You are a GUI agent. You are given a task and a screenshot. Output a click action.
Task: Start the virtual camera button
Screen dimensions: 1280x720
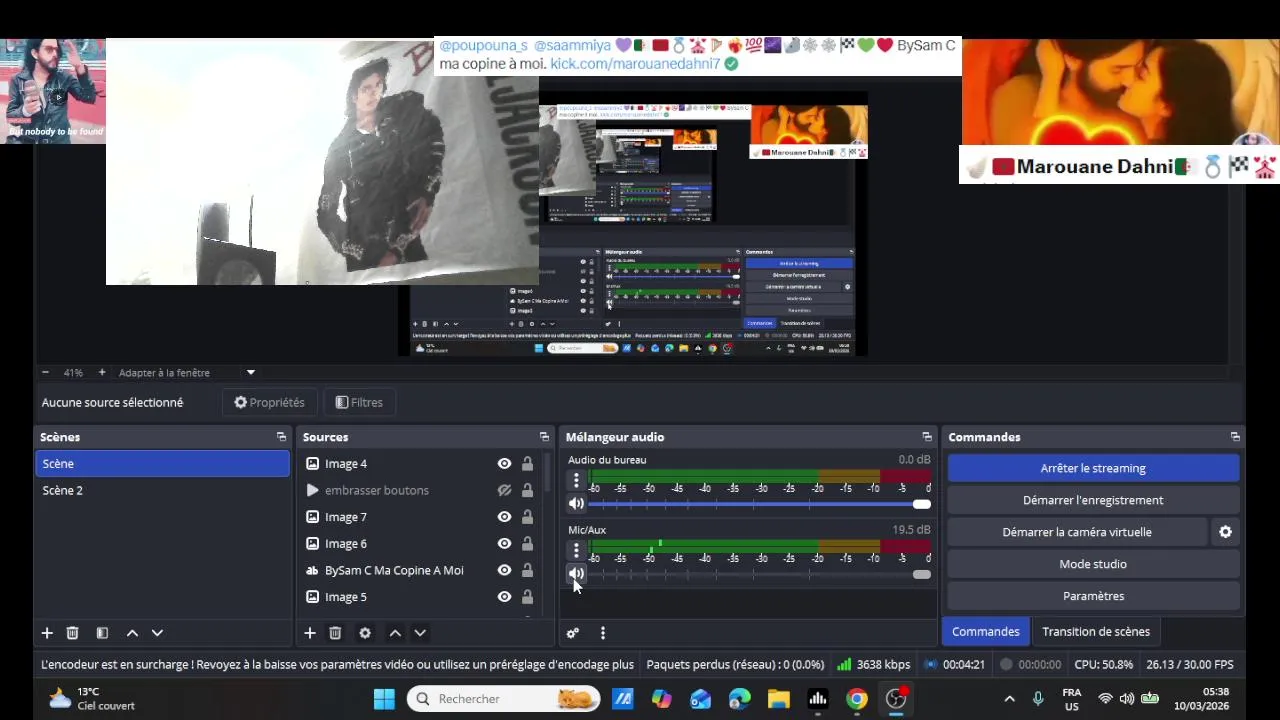(1077, 532)
